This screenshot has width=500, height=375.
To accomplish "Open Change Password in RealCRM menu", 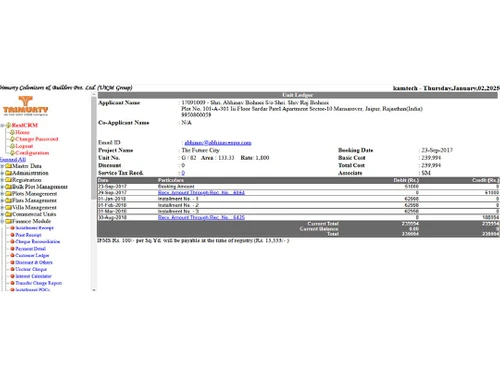I will pyautogui.click(x=37, y=139).
